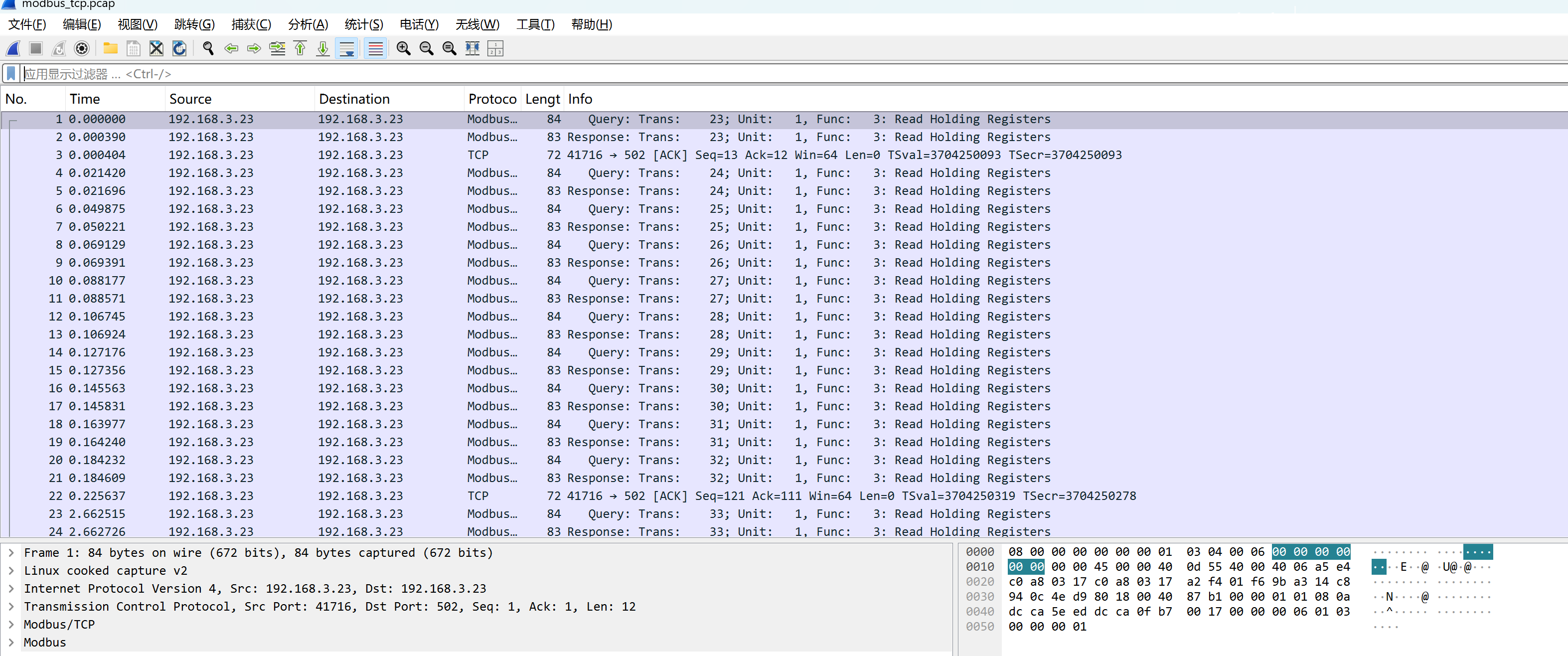Viewport: 1568px width, 656px height.
Task: Sort by Info column header
Action: click(1065, 99)
